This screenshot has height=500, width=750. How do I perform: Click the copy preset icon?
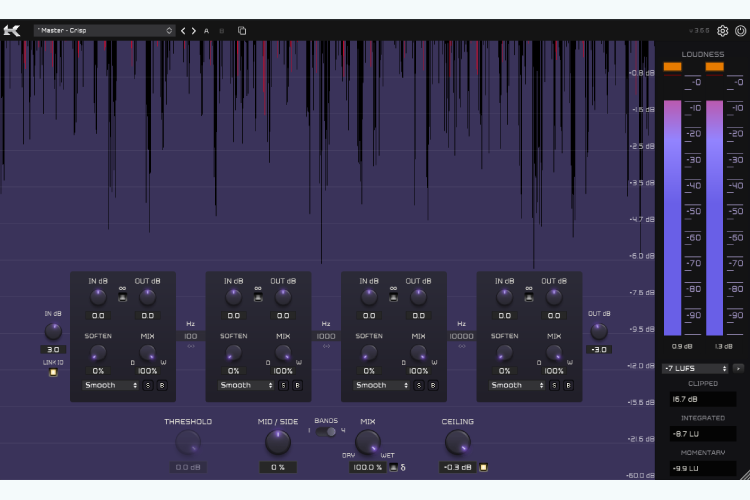click(x=242, y=31)
